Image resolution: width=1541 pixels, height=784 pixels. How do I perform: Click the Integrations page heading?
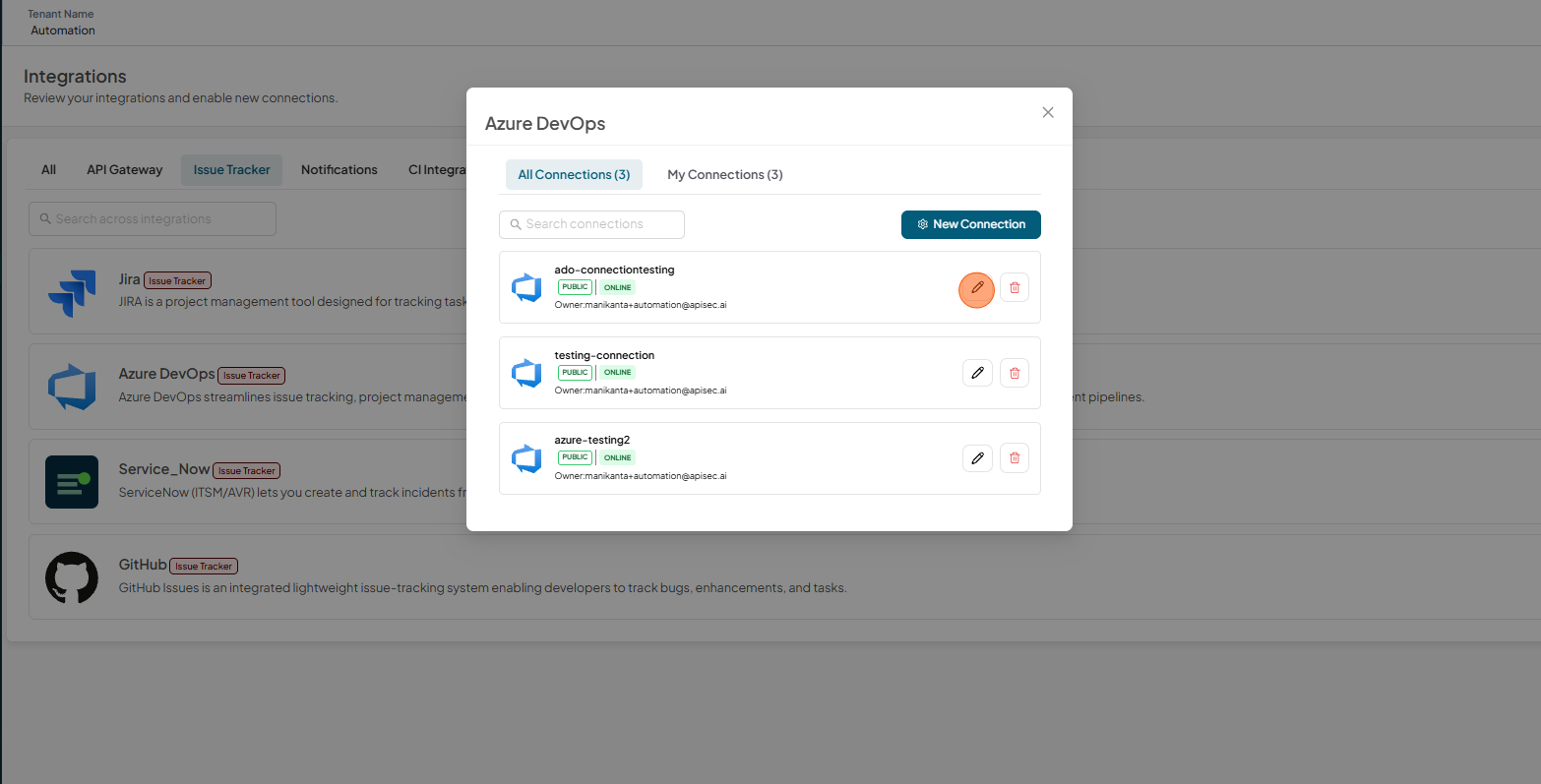pos(75,77)
